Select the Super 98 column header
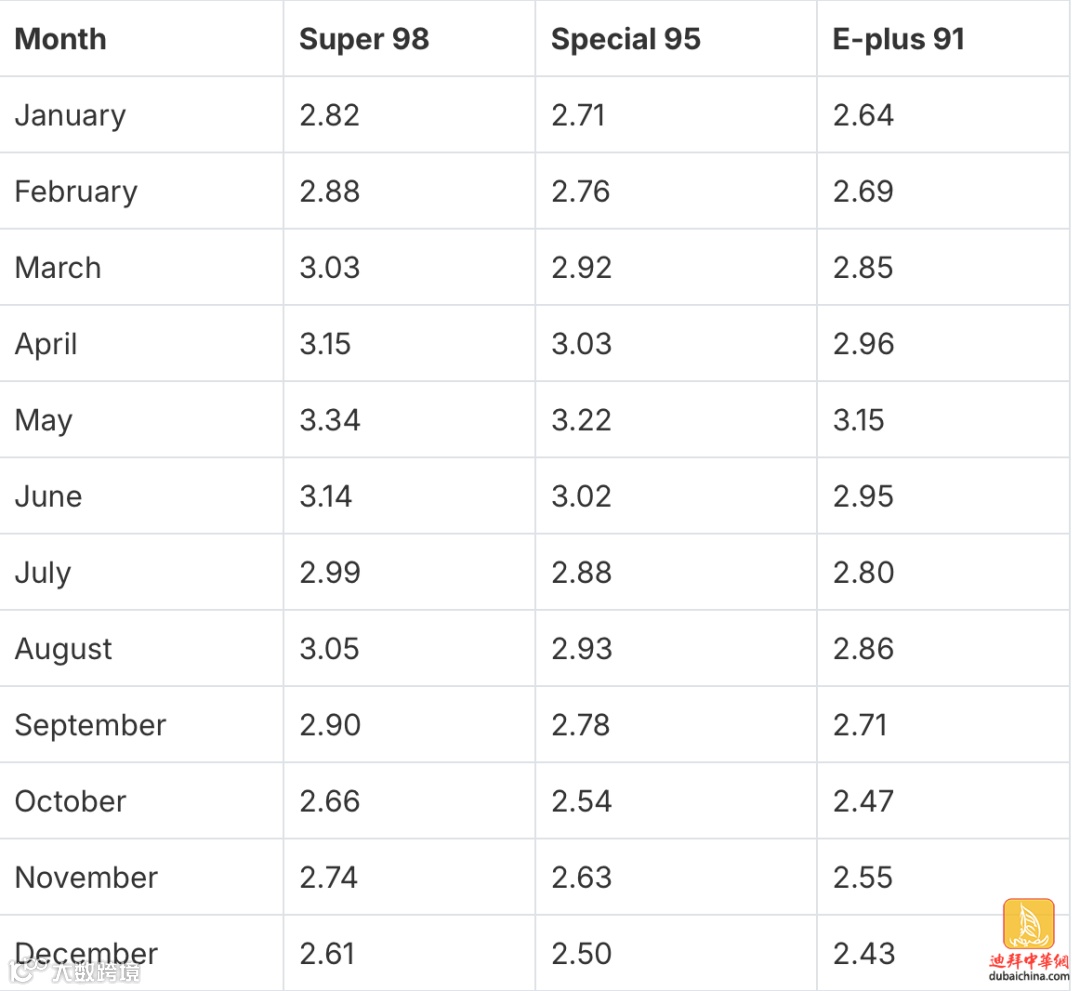1080x991 pixels. (x=364, y=39)
